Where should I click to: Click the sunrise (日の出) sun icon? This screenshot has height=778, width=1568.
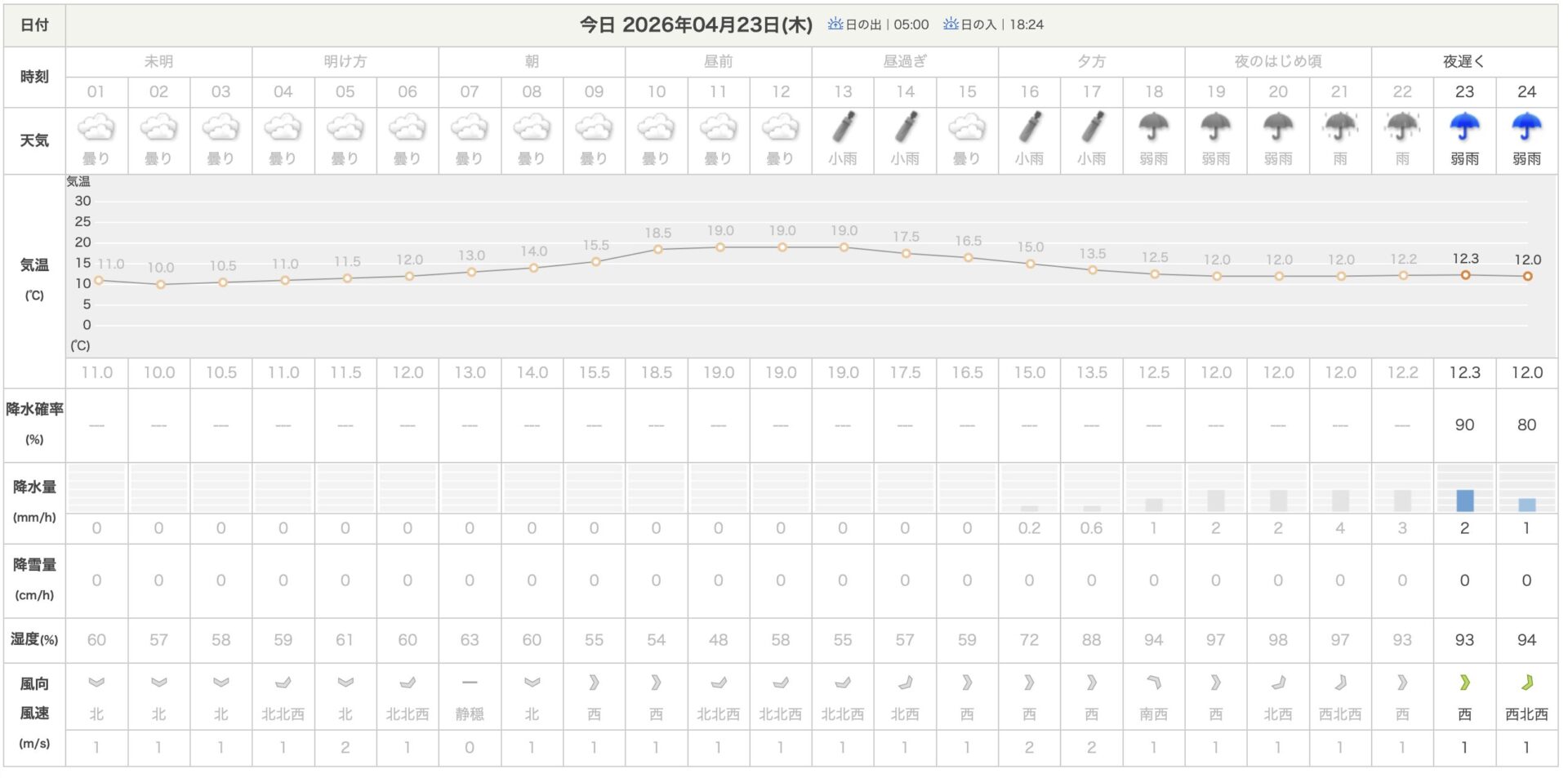pos(835,24)
